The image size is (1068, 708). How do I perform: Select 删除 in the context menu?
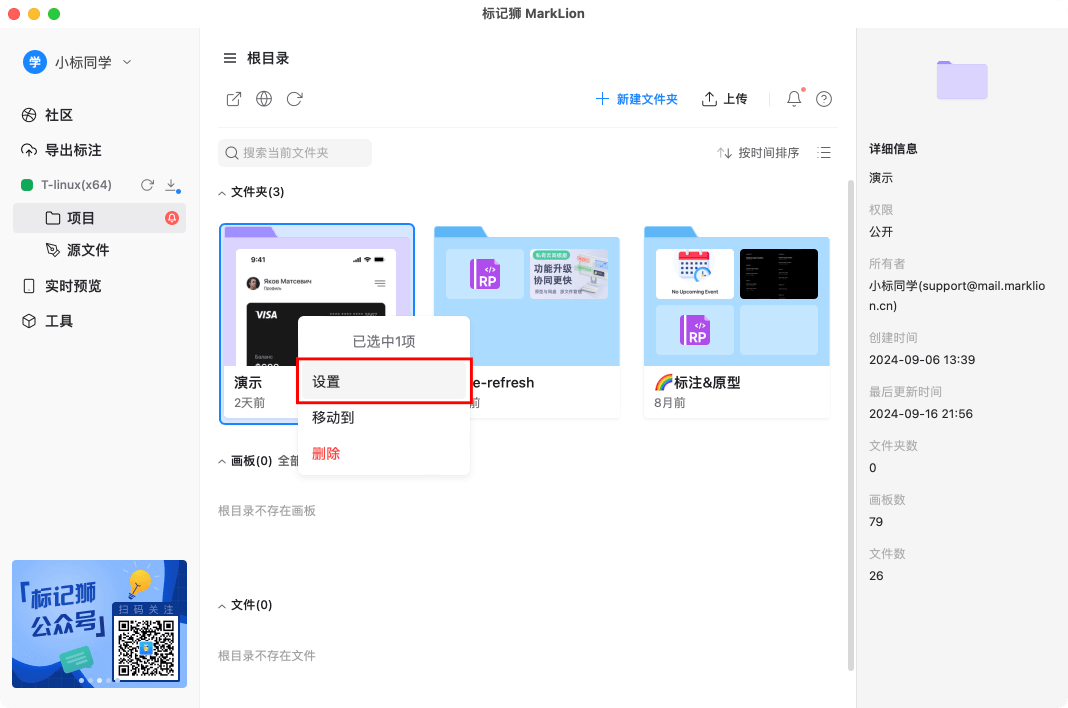(x=326, y=454)
